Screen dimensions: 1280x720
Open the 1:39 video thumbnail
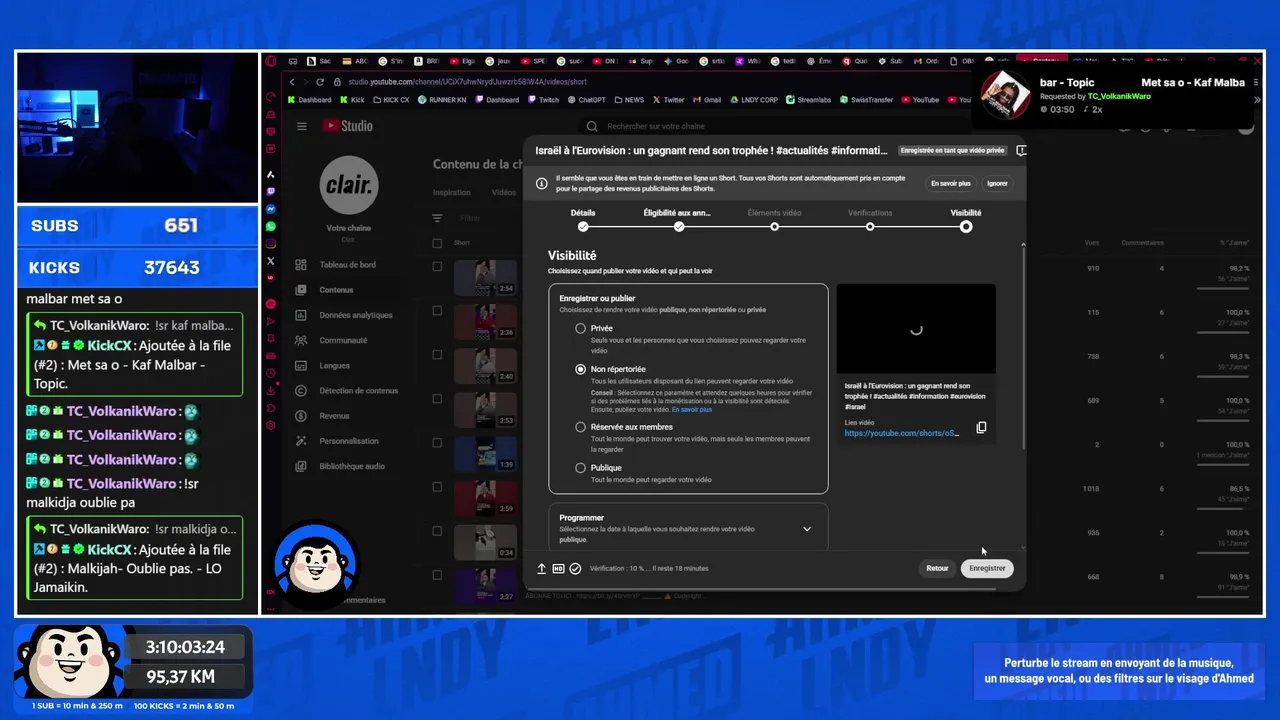click(485, 454)
